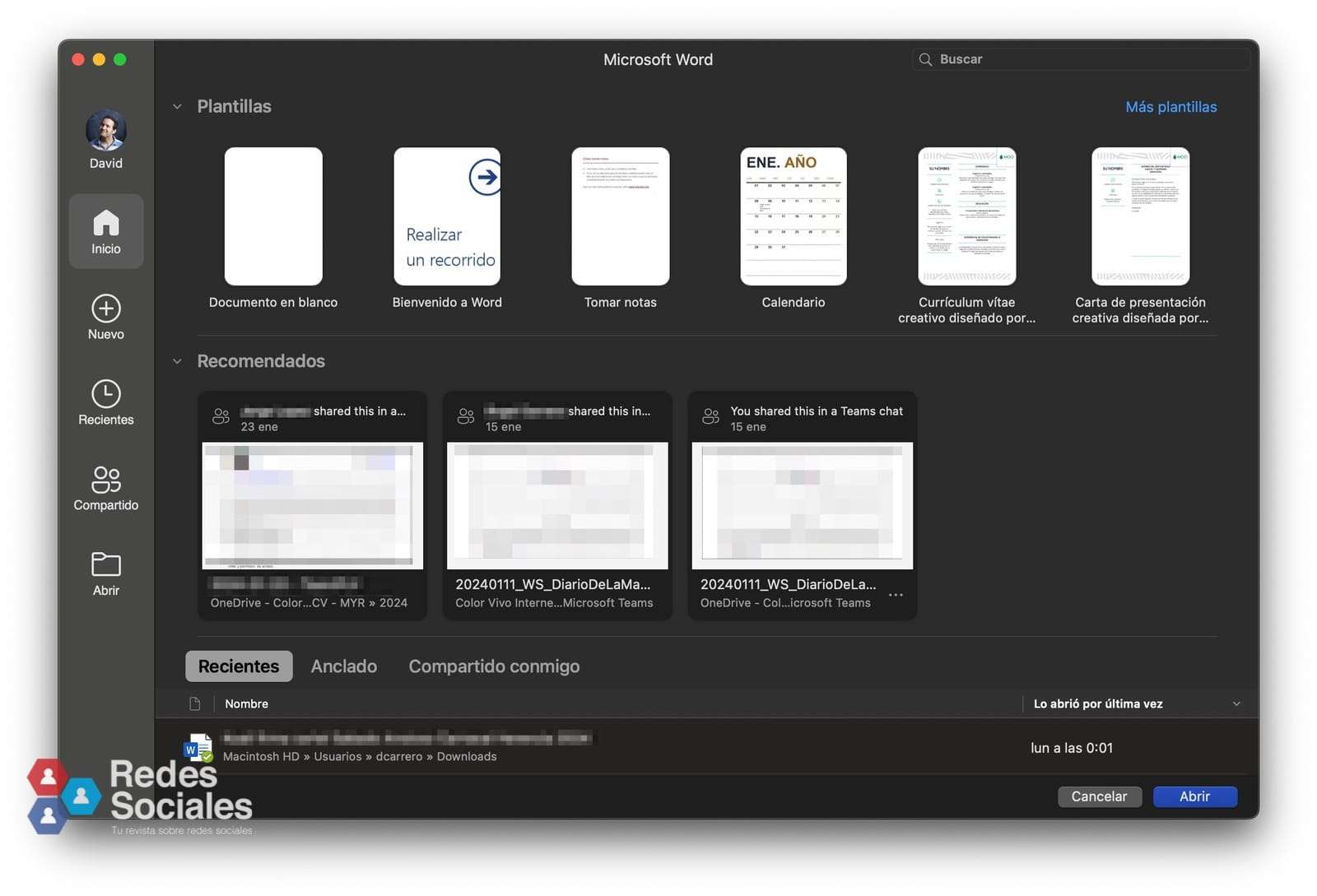Screen dimensions: 1317x896
Task: Switch to Compartido conmigo tab
Action: click(494, 666)
